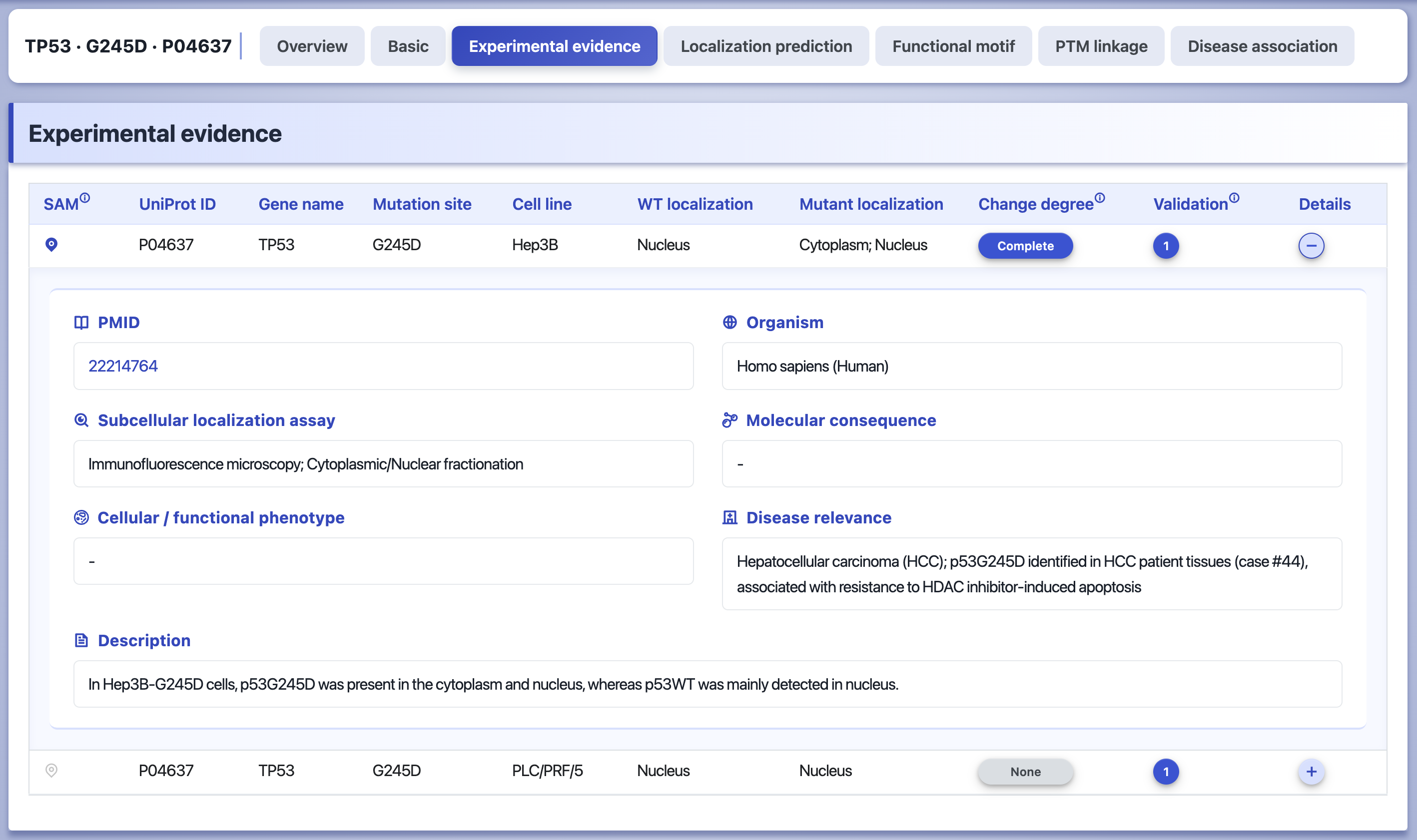The height and width of the screenshot is (840, 1417).
Task: Click the Hep3B cell line value
Action: [x=535, y=245]
